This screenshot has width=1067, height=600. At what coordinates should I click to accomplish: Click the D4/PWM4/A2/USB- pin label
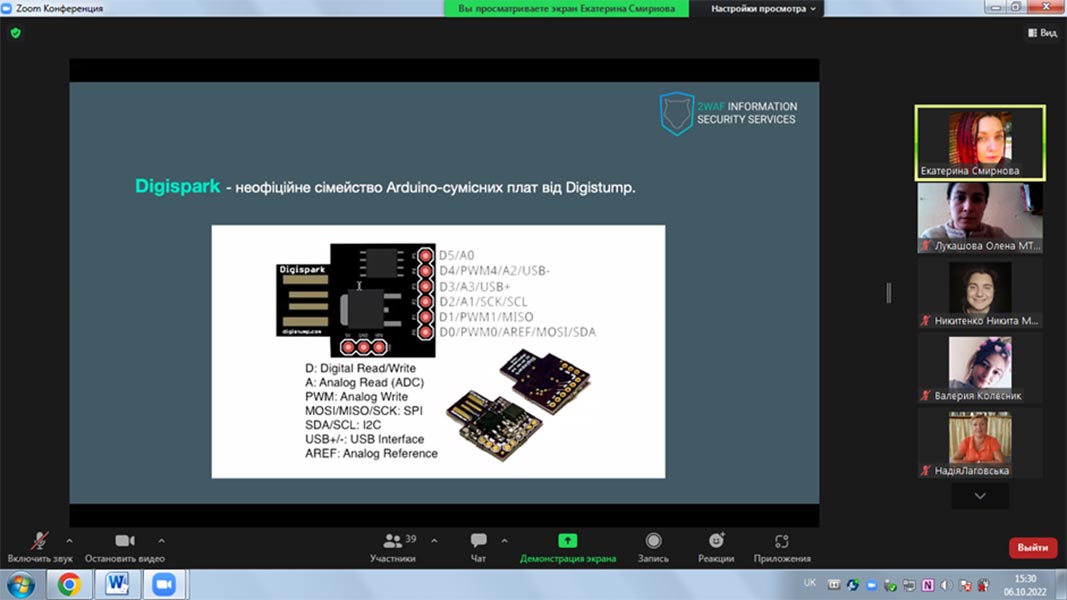[x=495, y=271]
